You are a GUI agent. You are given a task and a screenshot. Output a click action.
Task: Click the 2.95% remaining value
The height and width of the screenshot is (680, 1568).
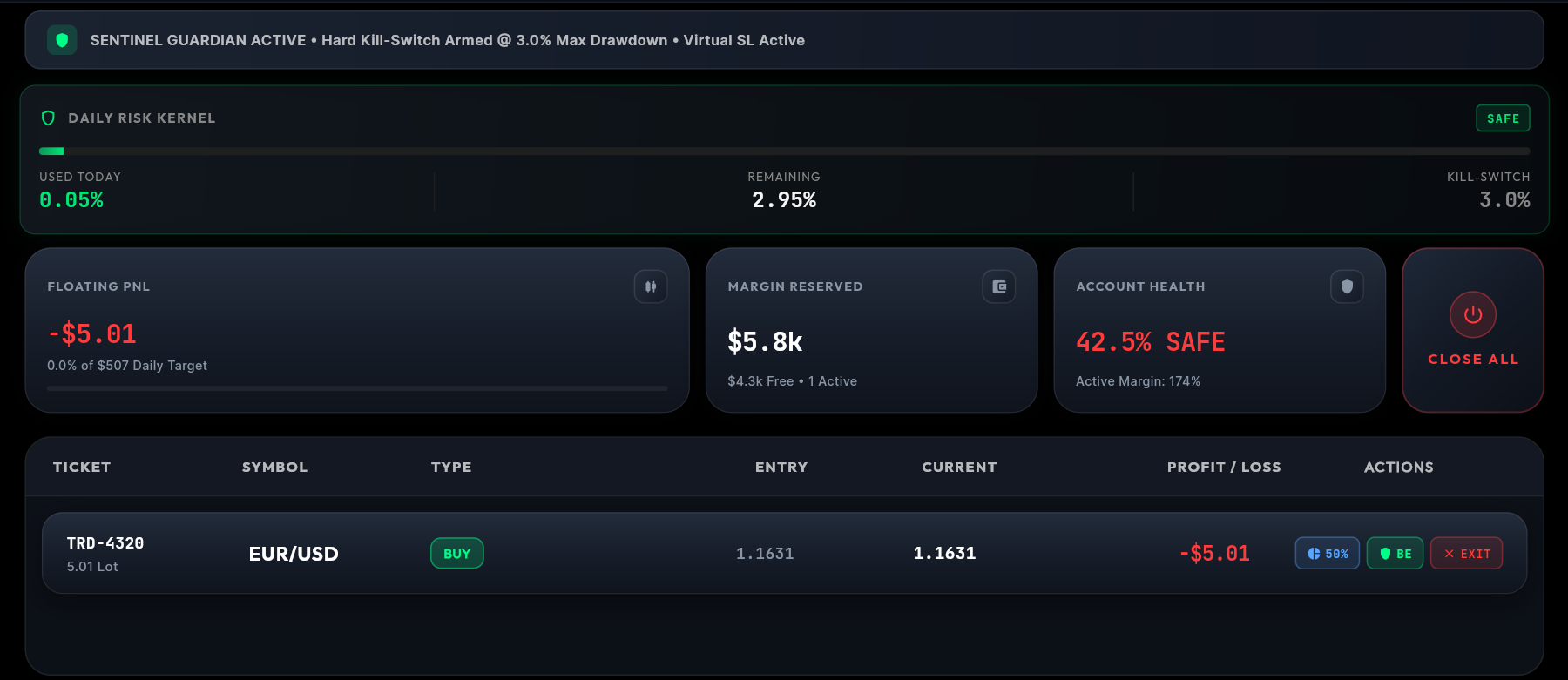coord(784,200)
